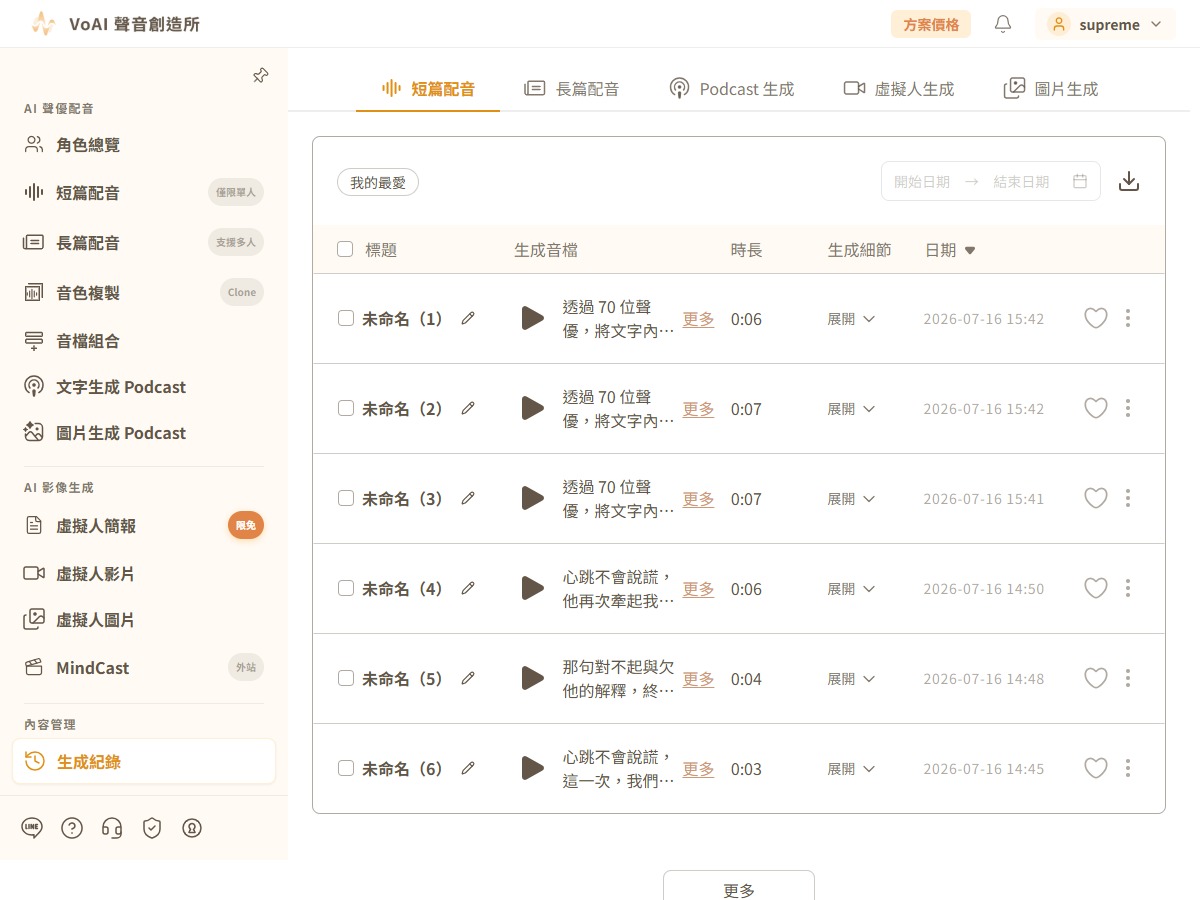Image resolution: width=1200 pixels, height=900 pixels.
Task: Open the LINE icon in the sidebar footer
Action: point(32,827)
